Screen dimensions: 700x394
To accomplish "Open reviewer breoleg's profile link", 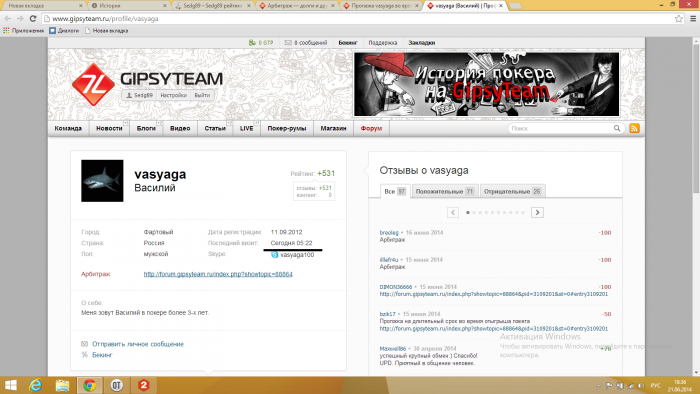I will tap(389, 232).
